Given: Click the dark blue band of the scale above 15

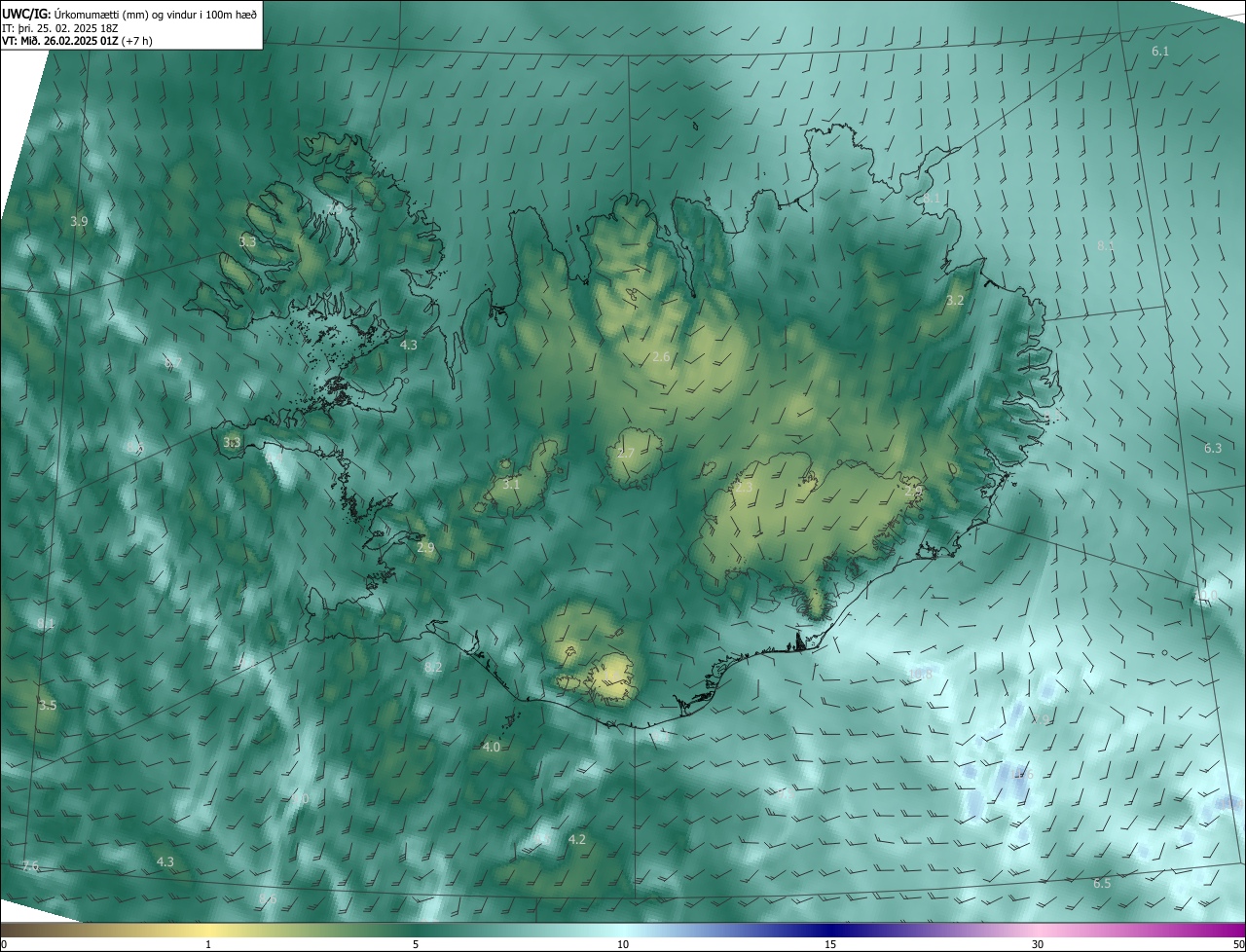Looking at the screenshot, I should tap(830, 930).
